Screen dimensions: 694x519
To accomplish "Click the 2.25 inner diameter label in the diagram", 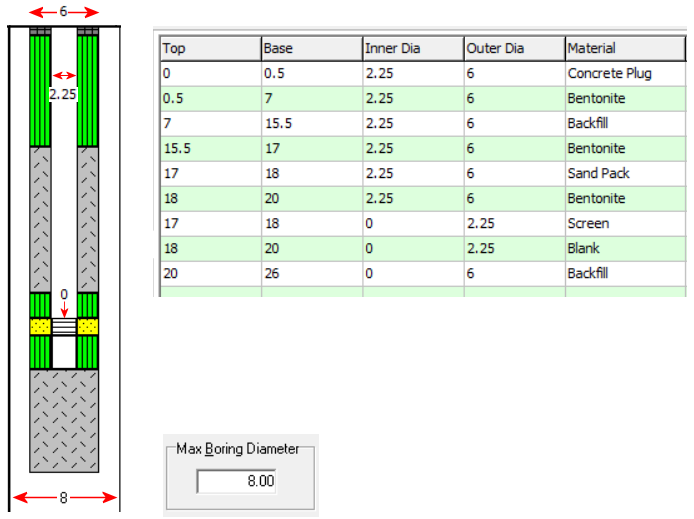I will (63, 93).
